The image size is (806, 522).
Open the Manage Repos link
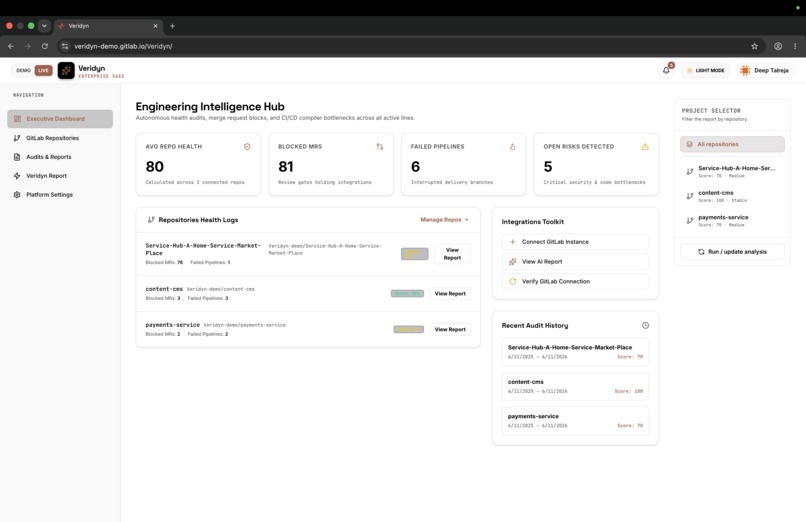444,219
